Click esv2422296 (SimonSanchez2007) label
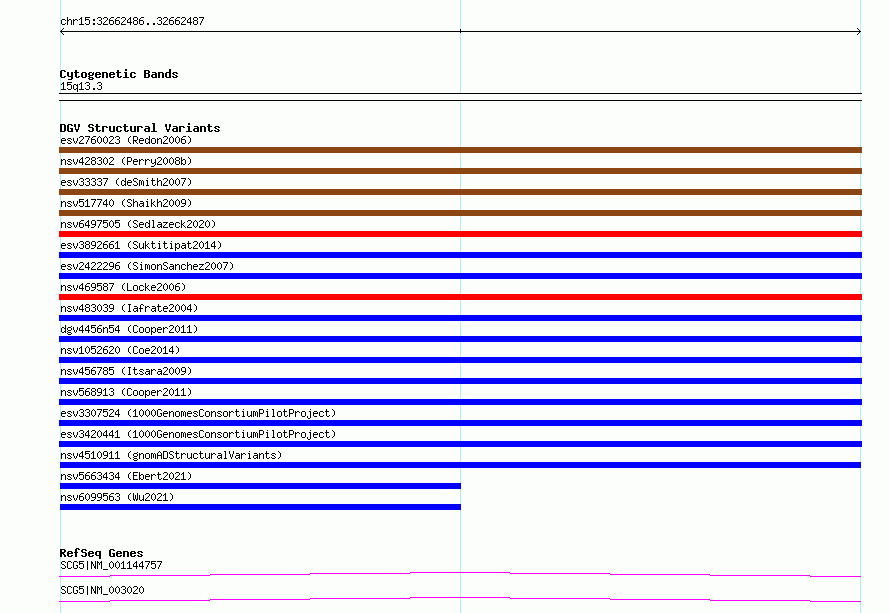The width and height of the screenshot is (890, 613). (x=147, y=266)
